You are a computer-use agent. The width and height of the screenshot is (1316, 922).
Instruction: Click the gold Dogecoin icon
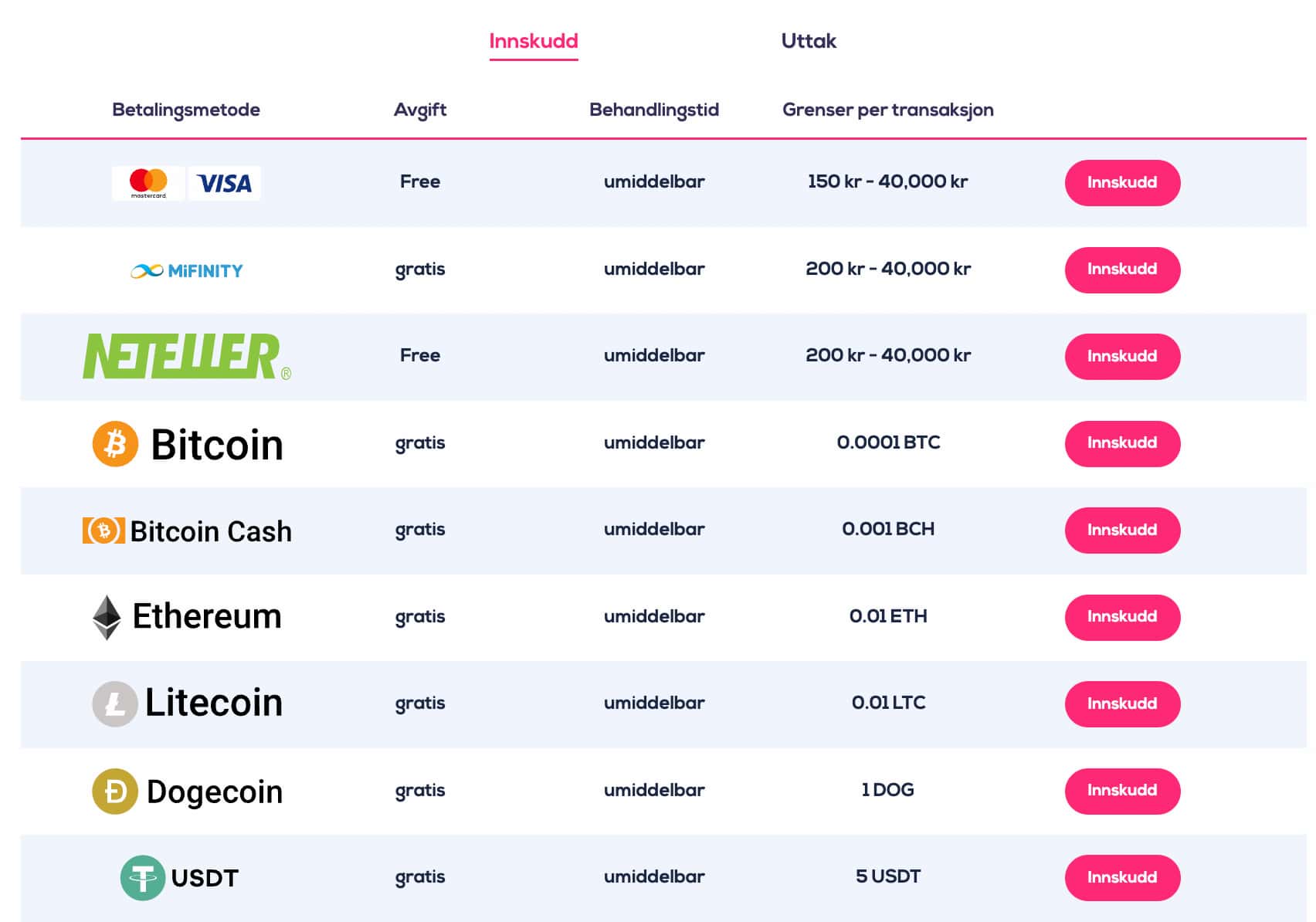(x=115, y=791)
